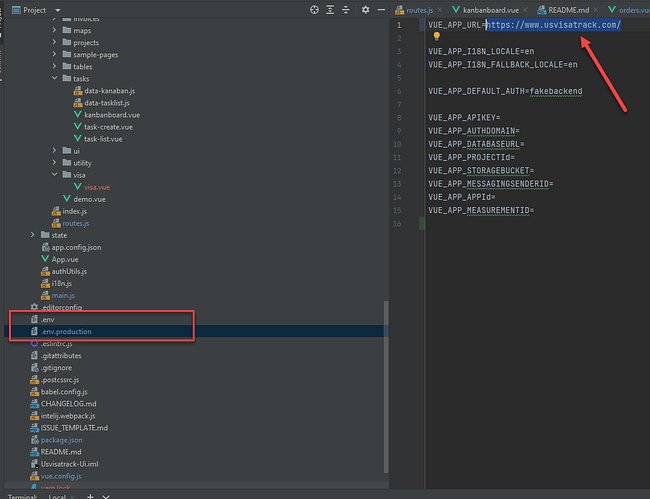Click the yellow lightbulb intention icon
The width and height of the screenshot is (650, 499).
[x=437, y=36]
